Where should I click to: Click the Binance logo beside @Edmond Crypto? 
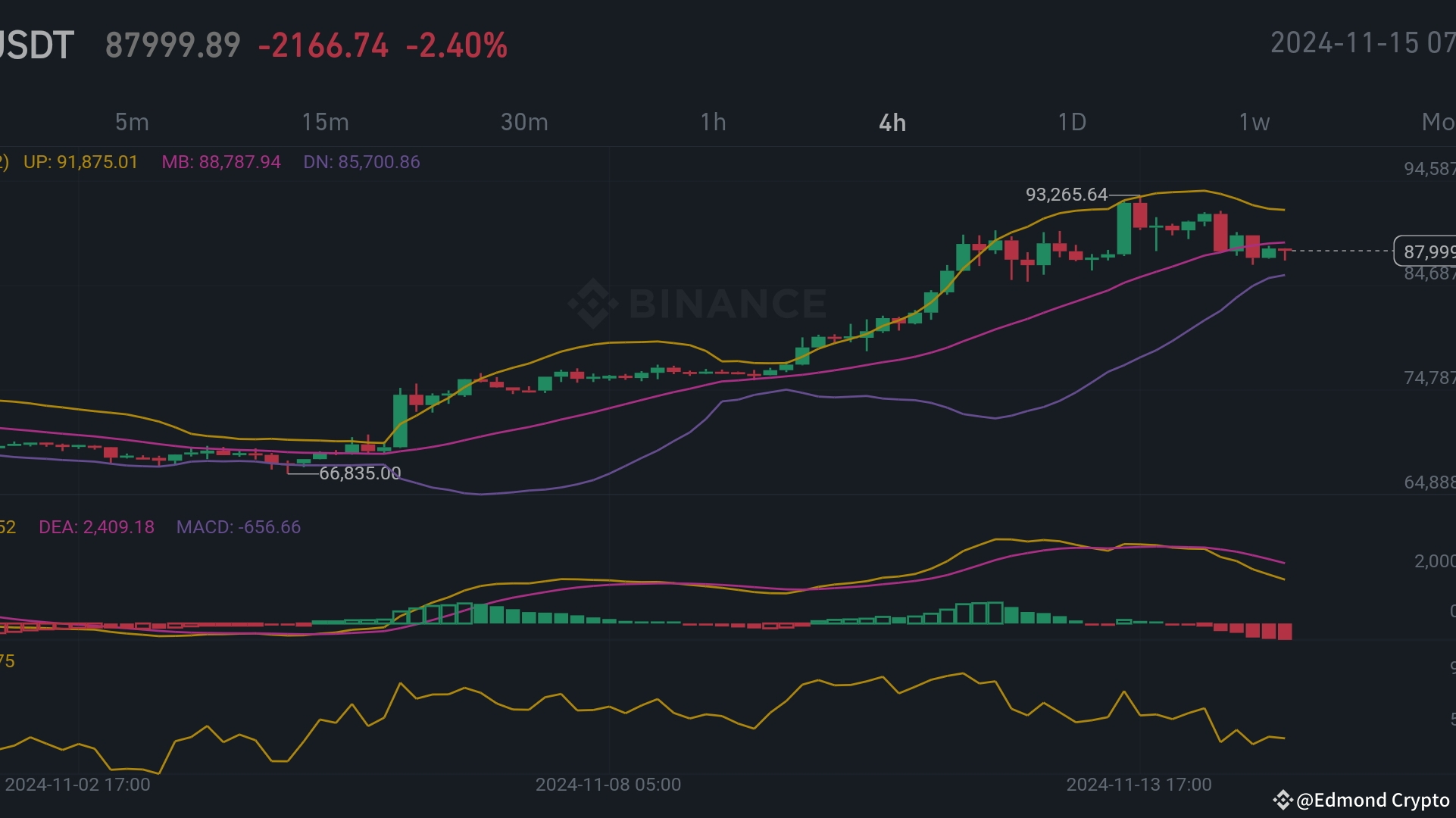1282,800
